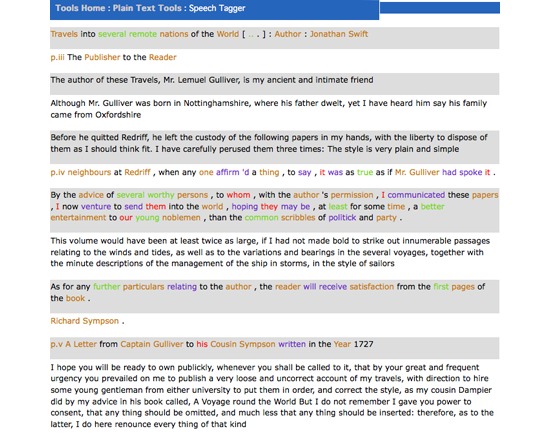Image resolution: width=550 pixels, height=440 pixels.
Task: Click the year '1727'
Action: [x=364, y=344]
